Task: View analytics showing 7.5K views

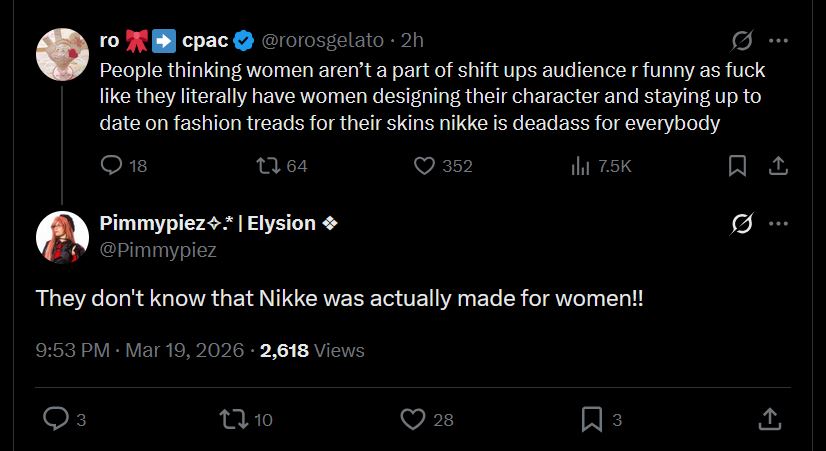Action: 581,166
